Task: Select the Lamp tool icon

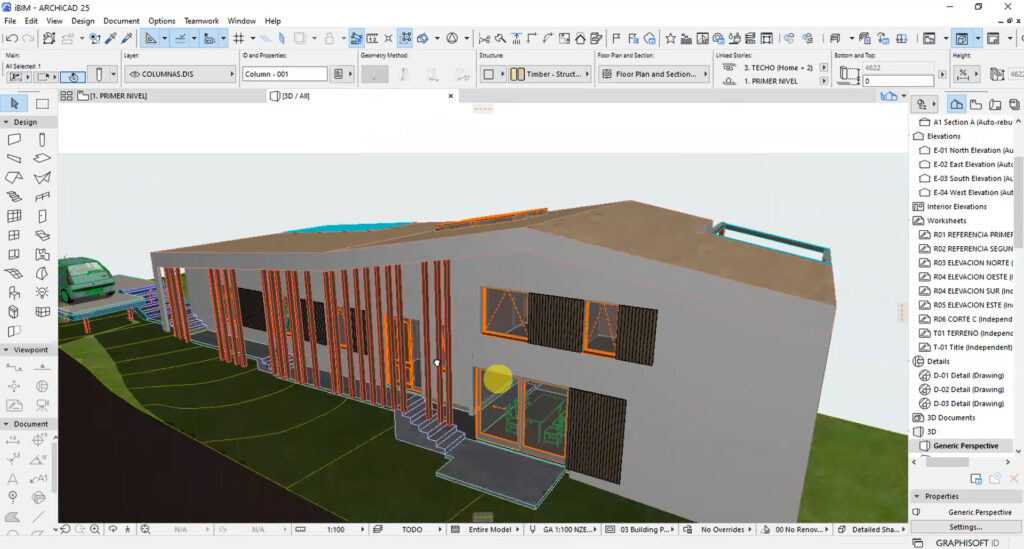Action: [x=42, y=292]
